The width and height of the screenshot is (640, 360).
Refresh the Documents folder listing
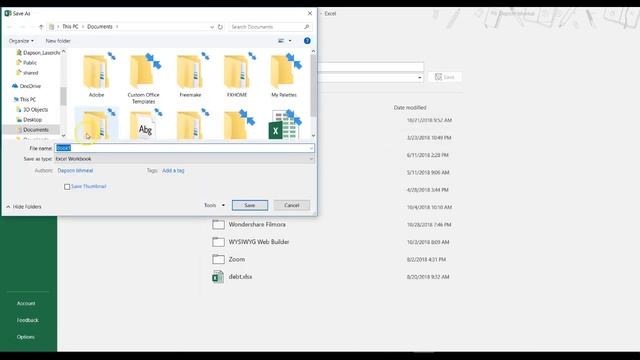[x=220, y=27]
